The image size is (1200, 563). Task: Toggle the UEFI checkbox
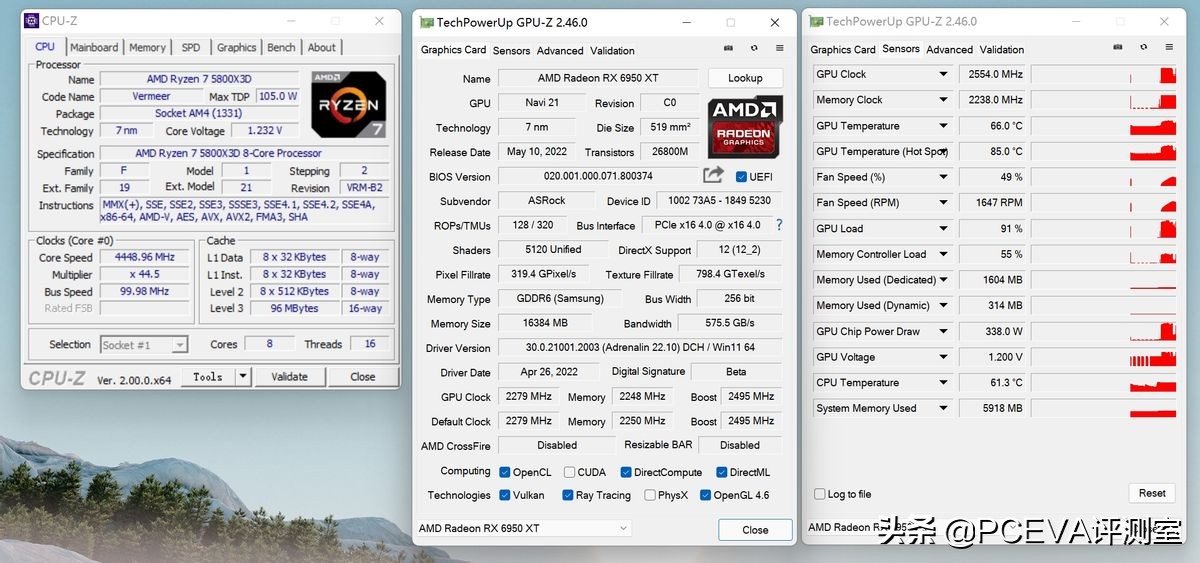(x=741, y=177)
